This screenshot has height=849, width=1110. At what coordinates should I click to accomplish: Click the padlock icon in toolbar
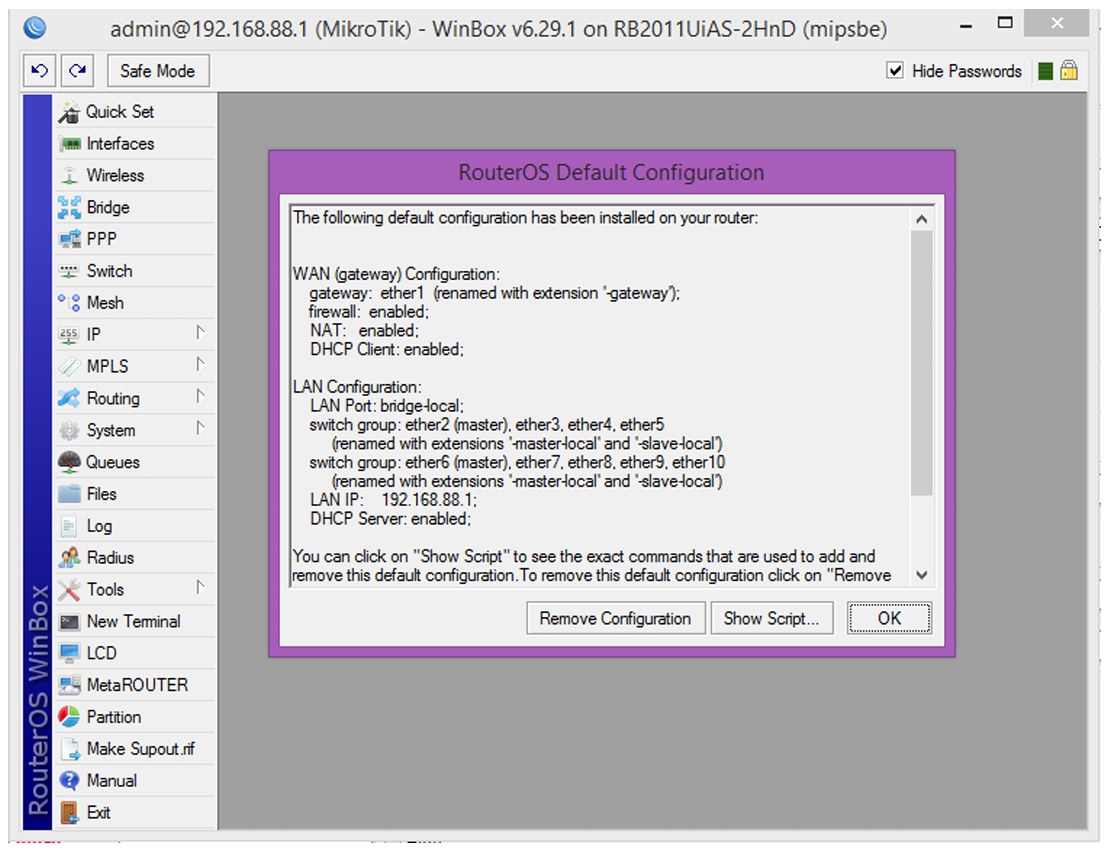(x=1069, y=71)
